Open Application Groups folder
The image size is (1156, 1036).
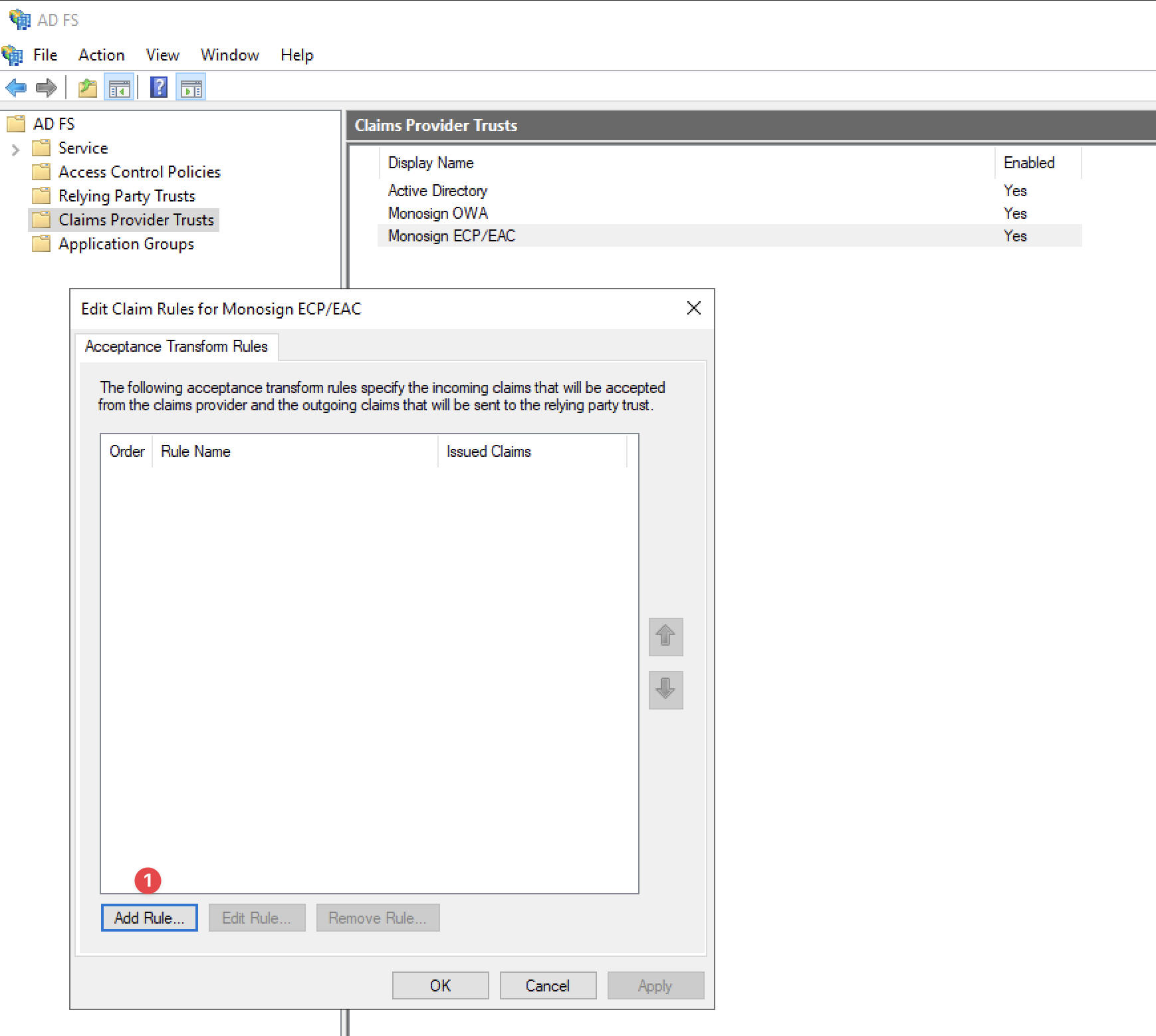click(126, 244)
